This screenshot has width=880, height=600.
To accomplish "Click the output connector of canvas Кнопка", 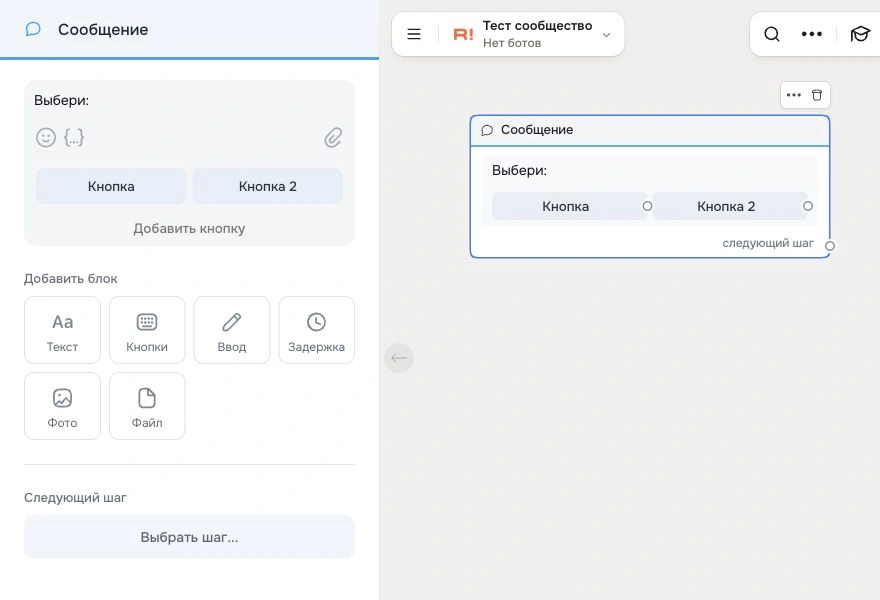I will 647,206.
